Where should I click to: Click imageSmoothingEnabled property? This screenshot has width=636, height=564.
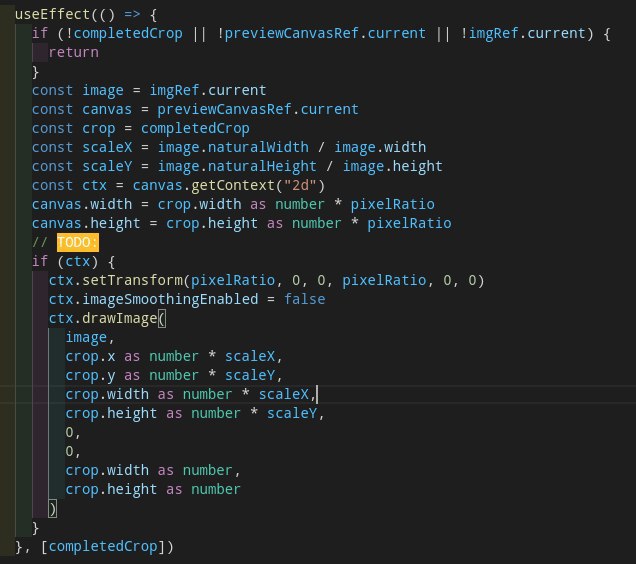[170, 299]
